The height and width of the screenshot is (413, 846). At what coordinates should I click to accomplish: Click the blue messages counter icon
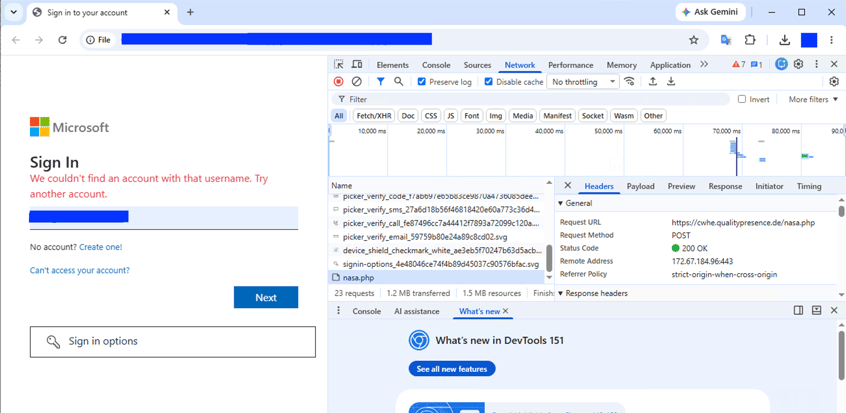(756, 65)
